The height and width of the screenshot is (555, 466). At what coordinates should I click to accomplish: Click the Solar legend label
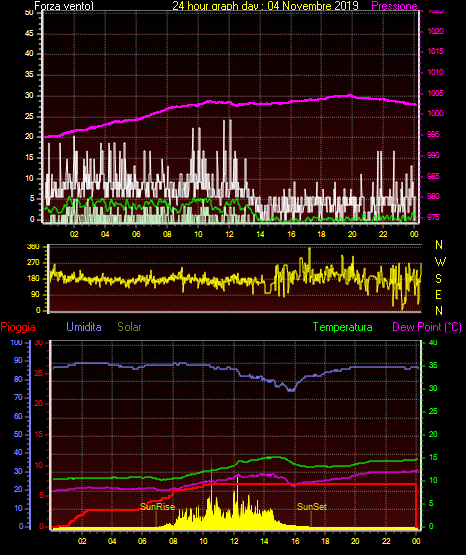pyautogui.click(x=130, y=327)
